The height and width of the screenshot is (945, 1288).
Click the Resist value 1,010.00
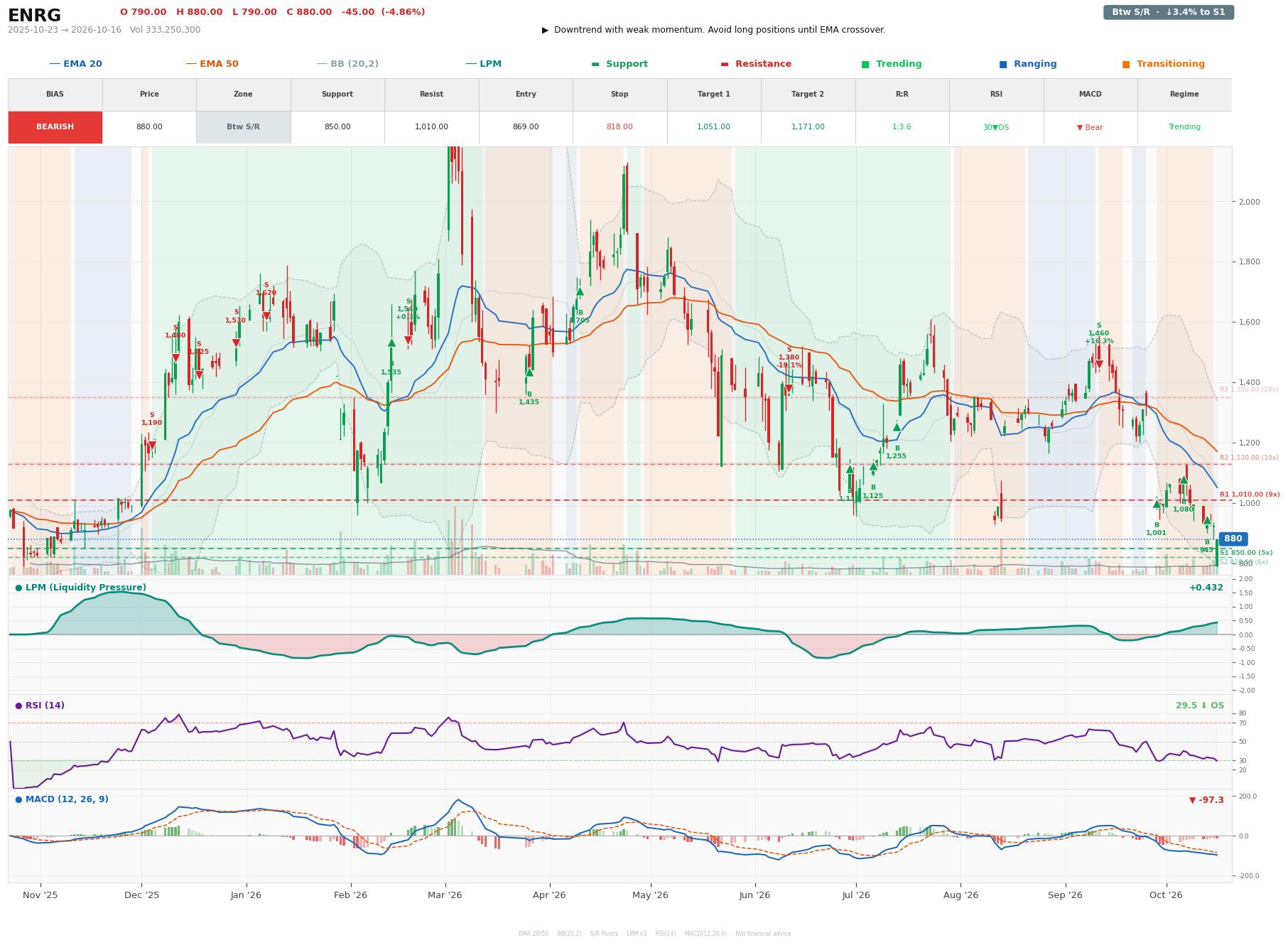(431, 127)
